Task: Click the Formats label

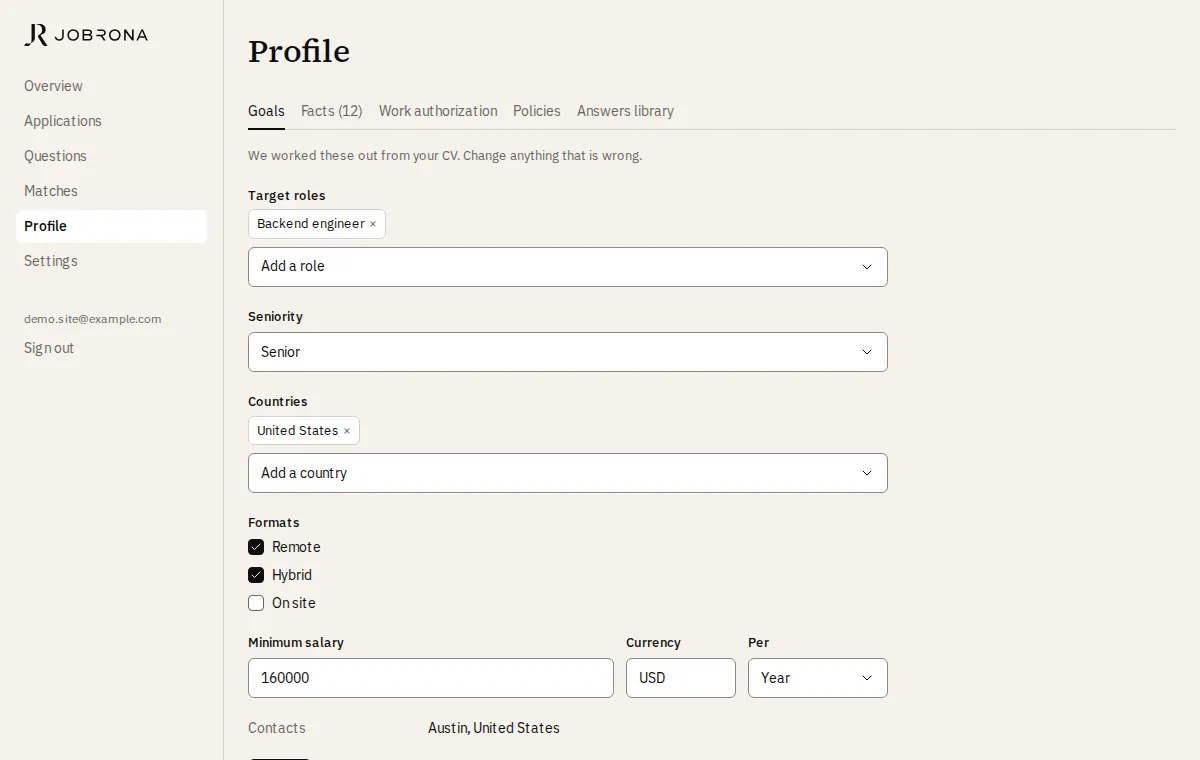Action: [x=274, y=523]
